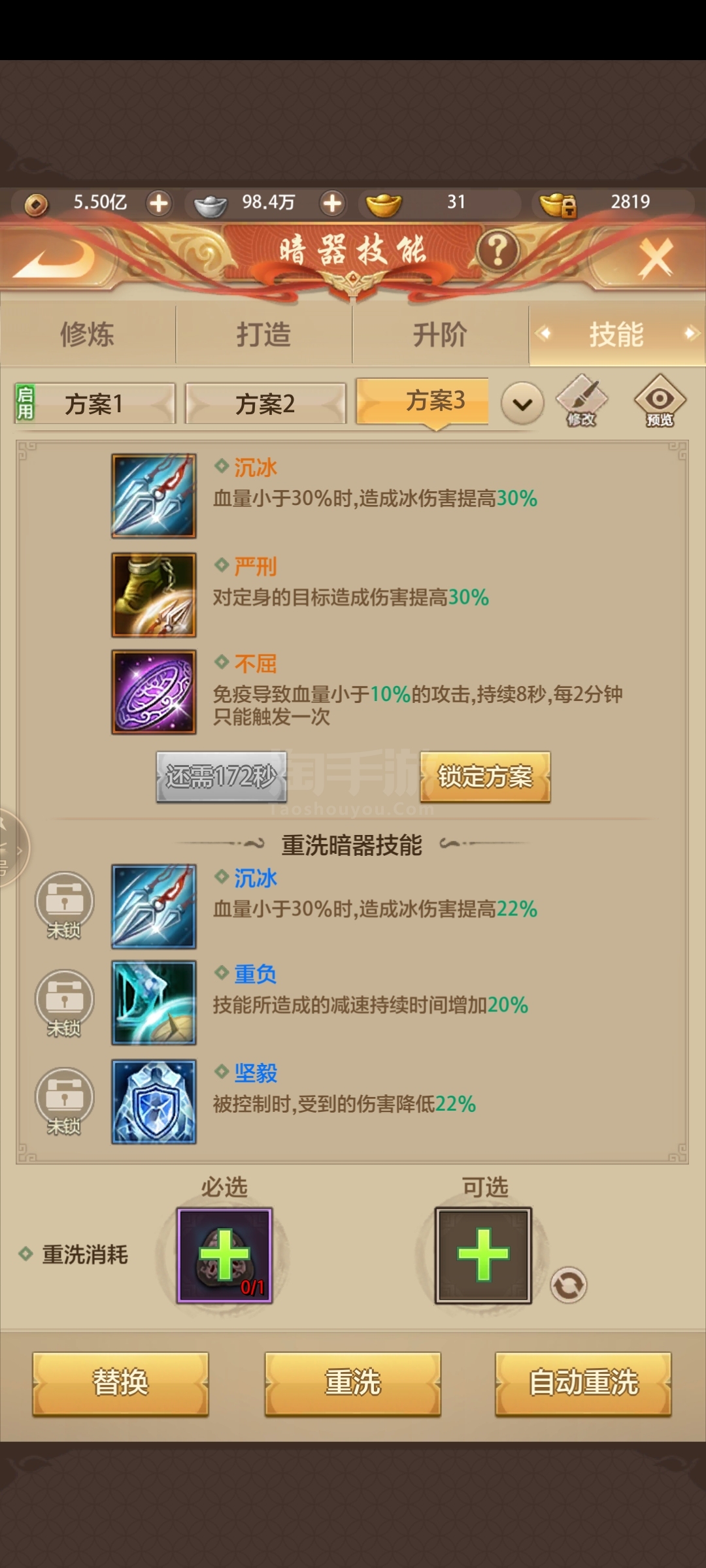This screenshot has width=706, height=1568.
Task: Select the 严刑 skill icon
Action: (x=154, y=595)
